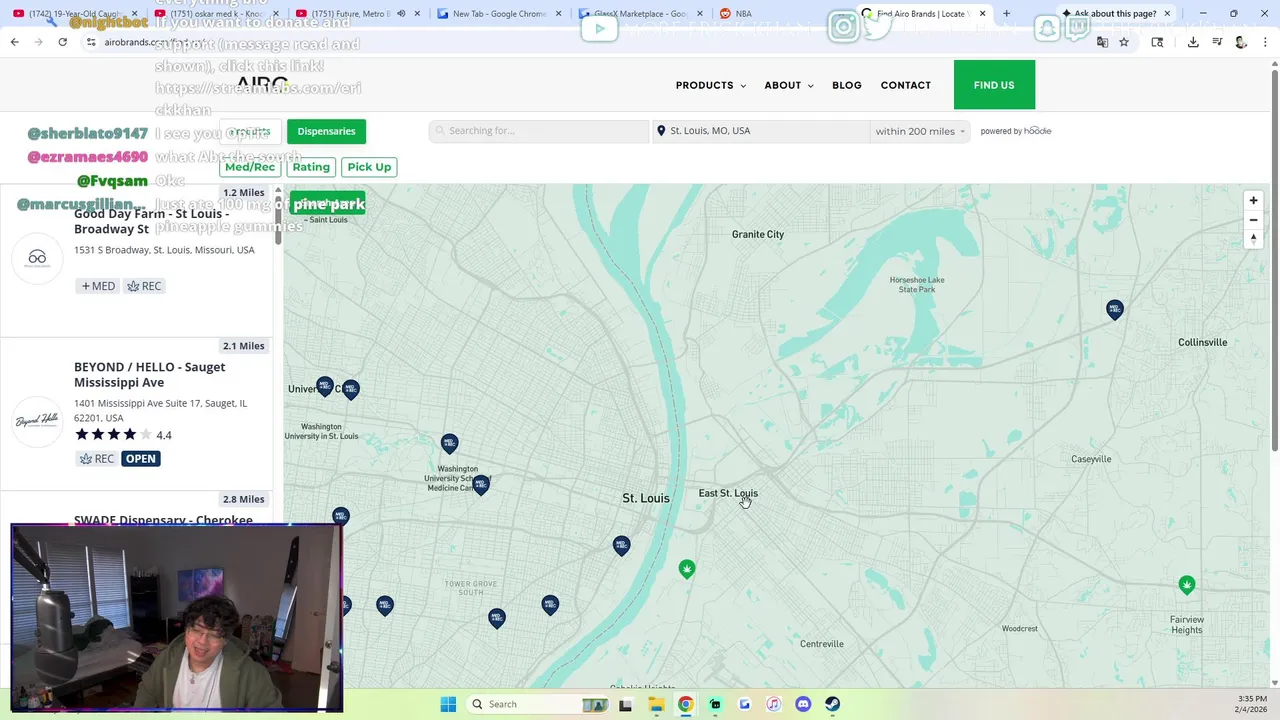The width and height of the screenshot is (1280, 720).
Task: Go to the BLOG page
Action: click(x=846, y=85)
